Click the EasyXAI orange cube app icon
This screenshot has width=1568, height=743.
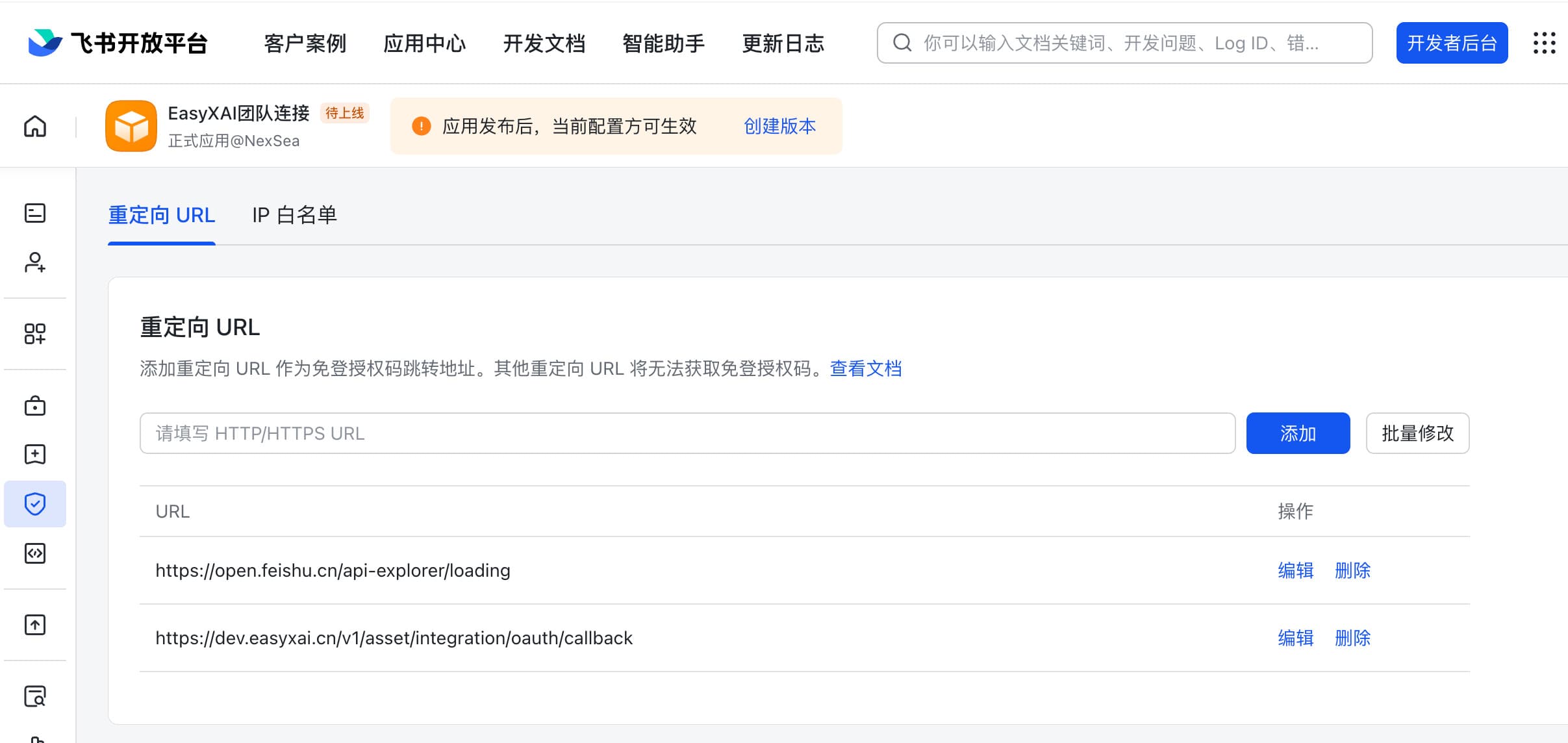pyautogui.click(x=131, y=126)
